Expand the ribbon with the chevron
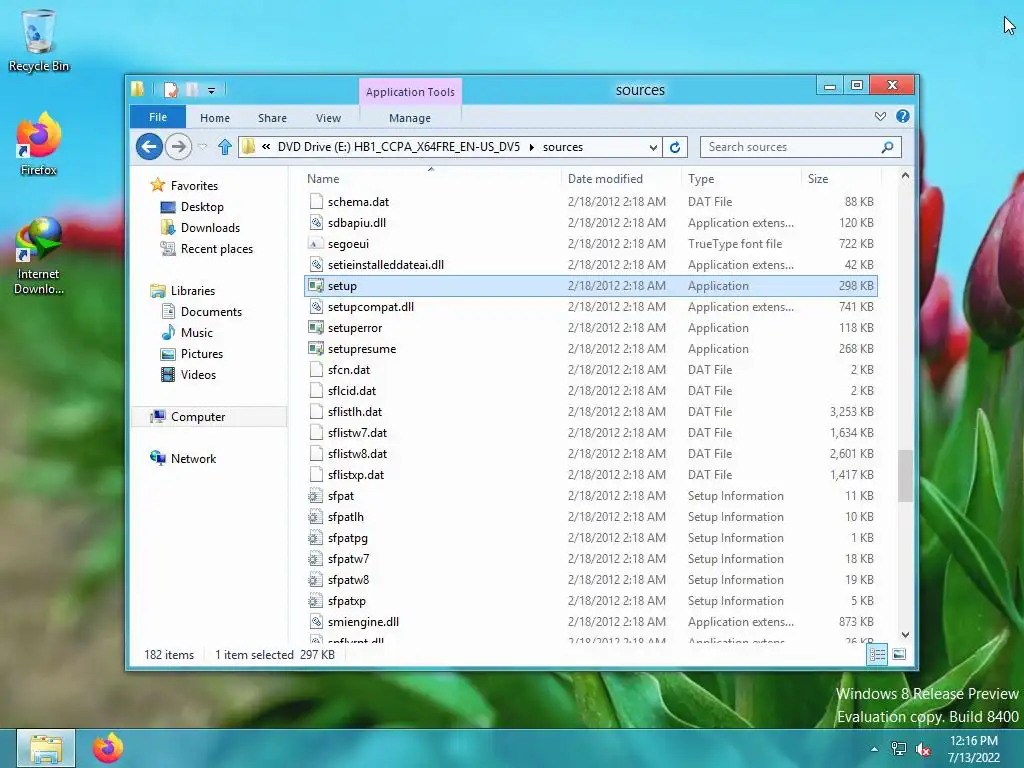Viewport: 1024px width, 768px height. 880,116
